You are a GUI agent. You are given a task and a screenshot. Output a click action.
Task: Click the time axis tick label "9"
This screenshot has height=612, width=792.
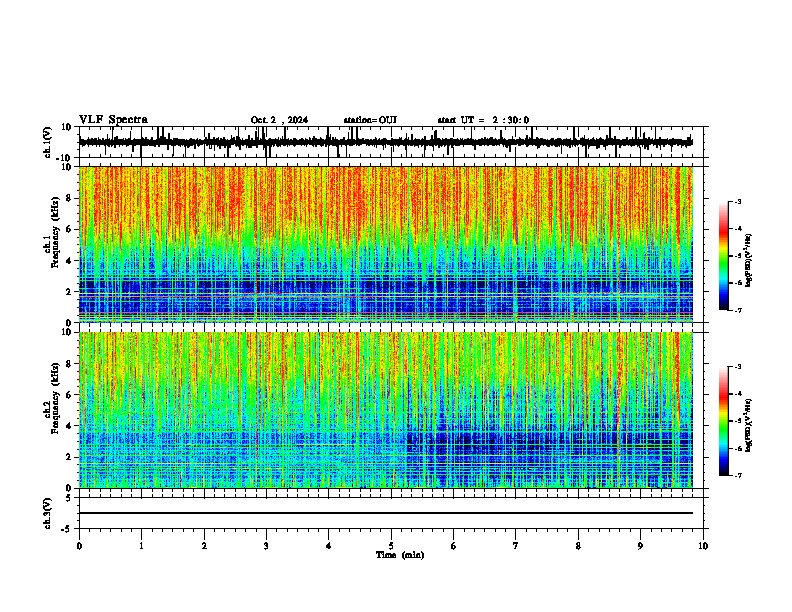coord(640,546)
